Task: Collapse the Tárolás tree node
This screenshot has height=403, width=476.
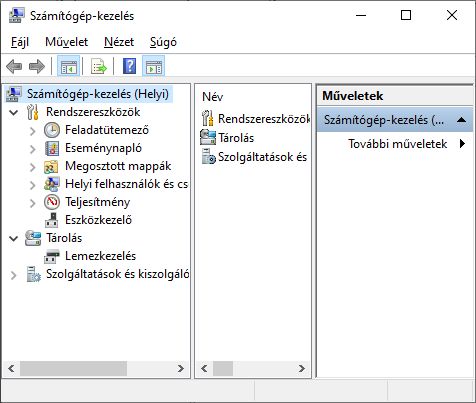Action: 14,238
